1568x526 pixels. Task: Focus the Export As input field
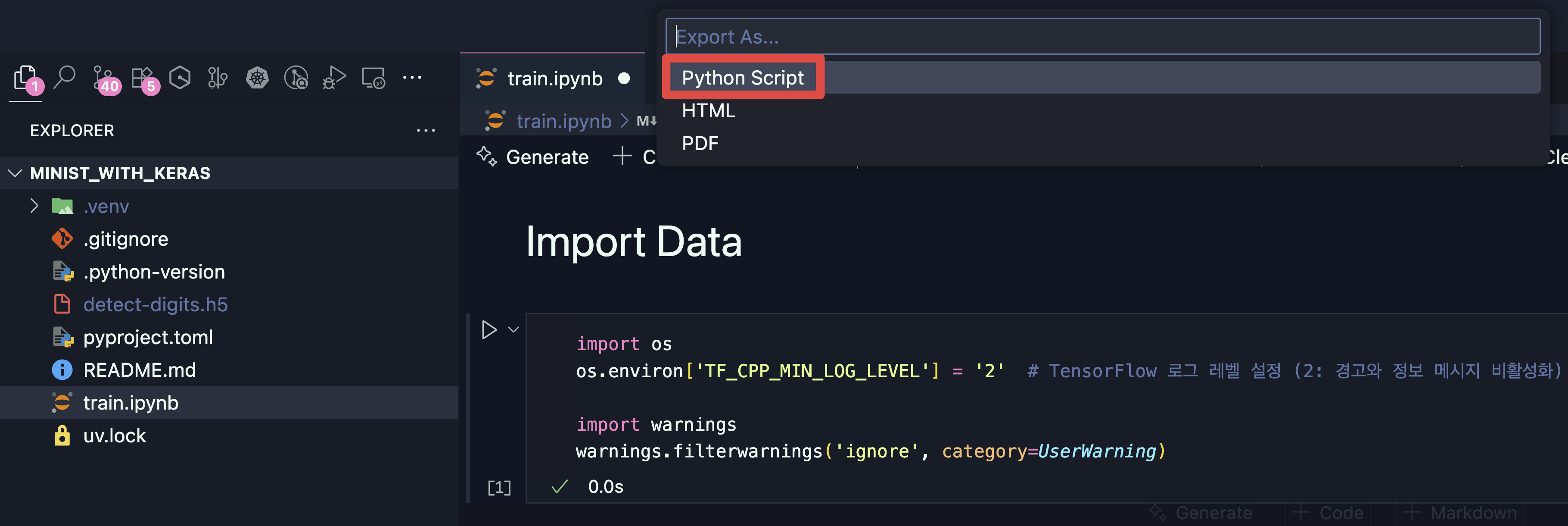point(1102,37)
